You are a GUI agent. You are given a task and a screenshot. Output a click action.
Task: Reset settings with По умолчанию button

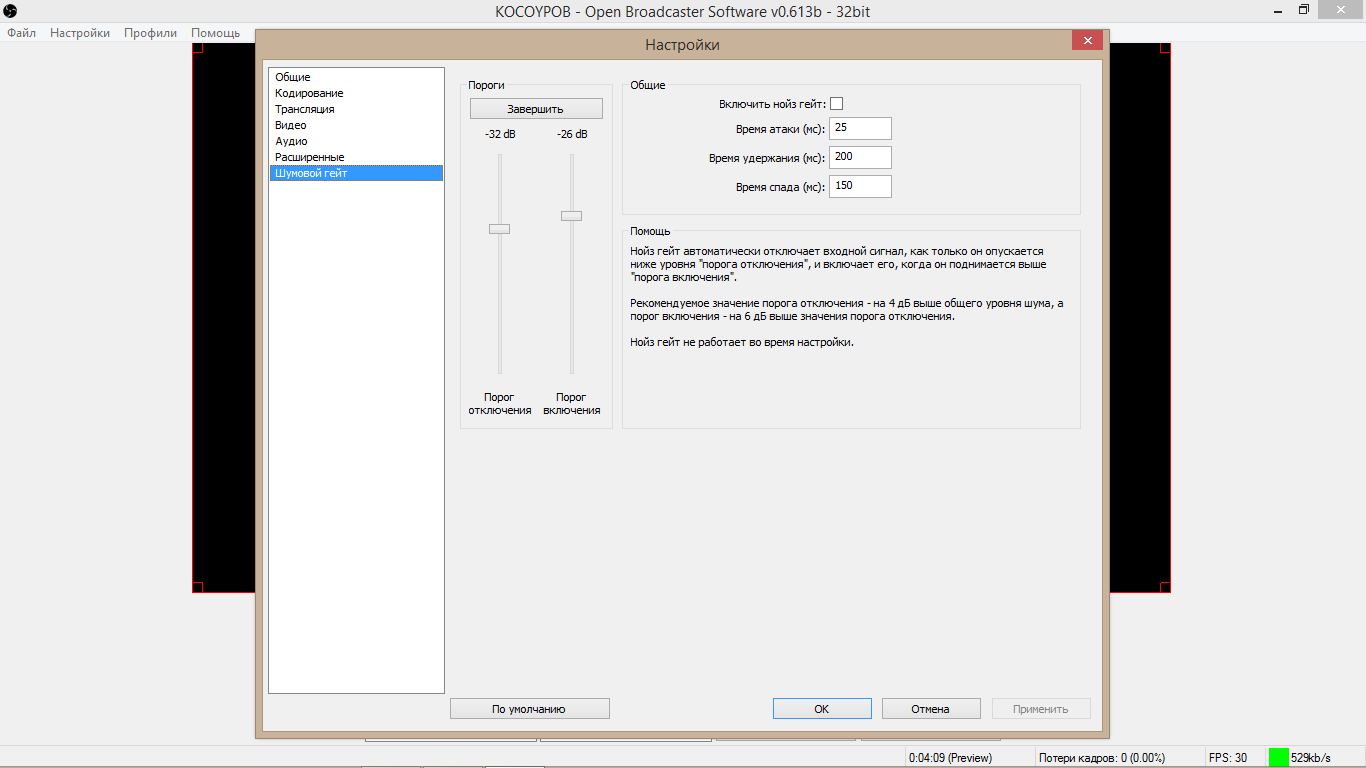click(529, 709)
